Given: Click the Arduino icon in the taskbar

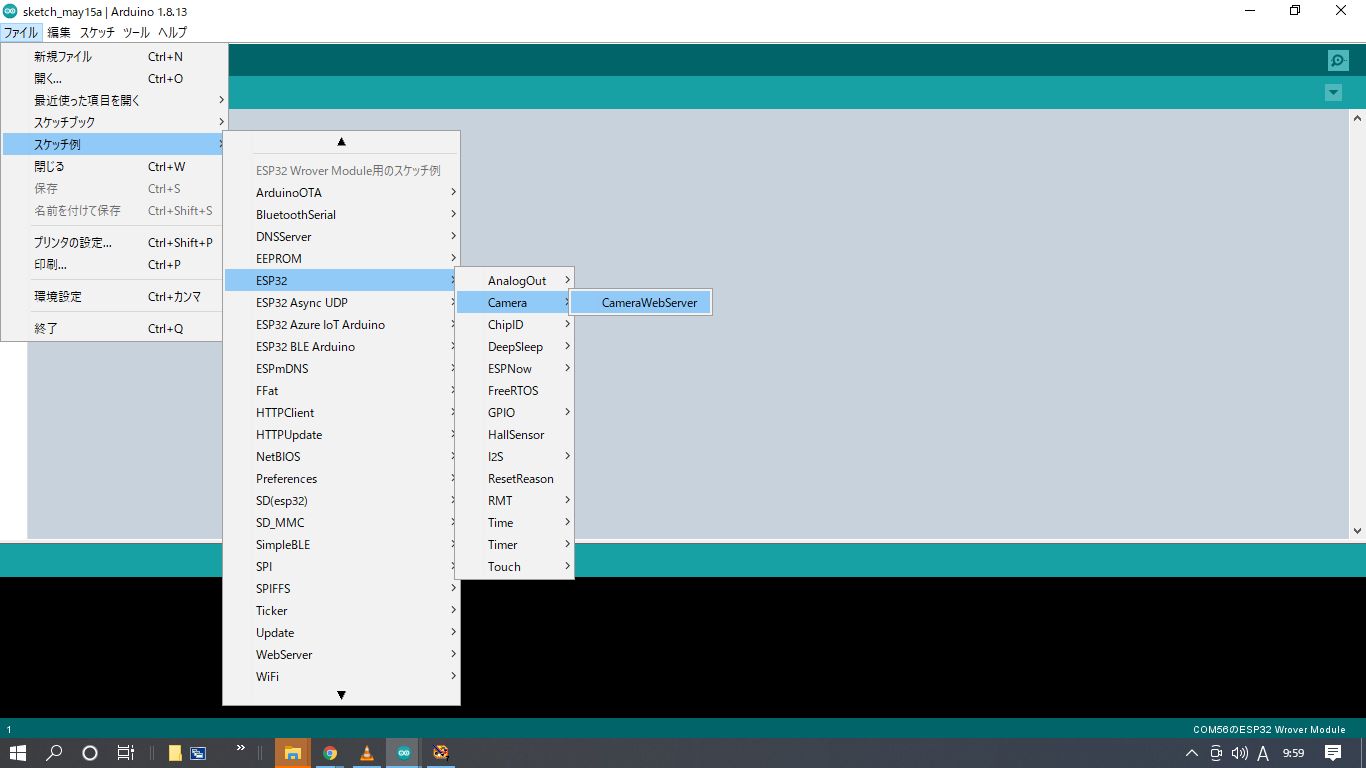Looking at the screenshot, I should (404, 753).
